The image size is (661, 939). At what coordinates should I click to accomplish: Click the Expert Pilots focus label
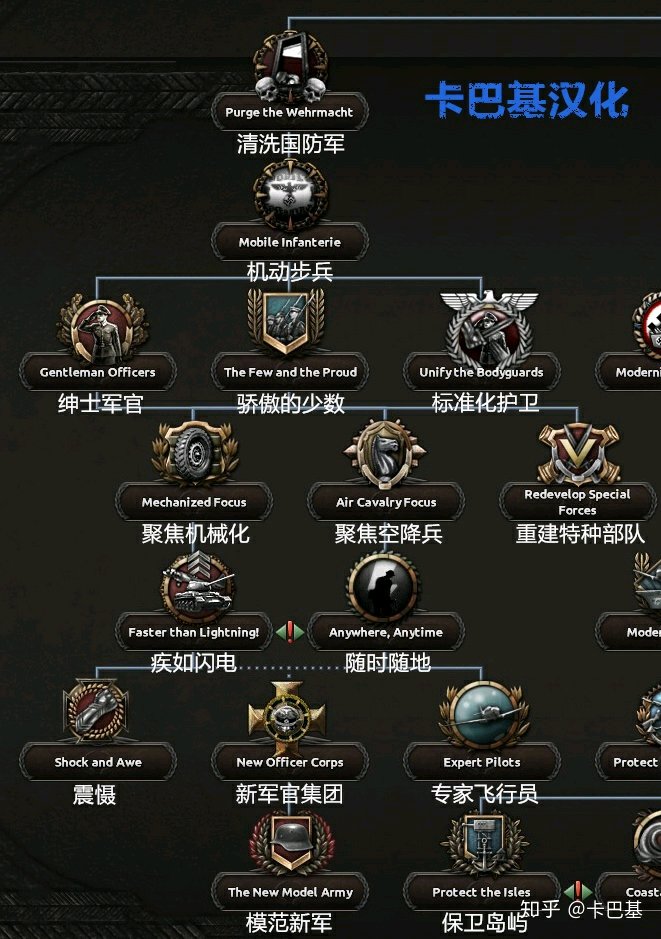click(x=482, y=762)
